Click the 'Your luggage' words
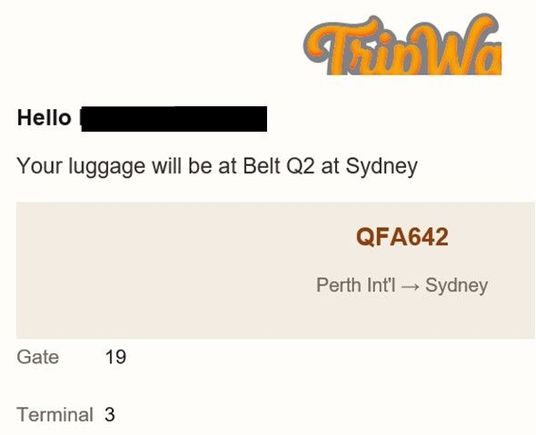 point(81,167)
